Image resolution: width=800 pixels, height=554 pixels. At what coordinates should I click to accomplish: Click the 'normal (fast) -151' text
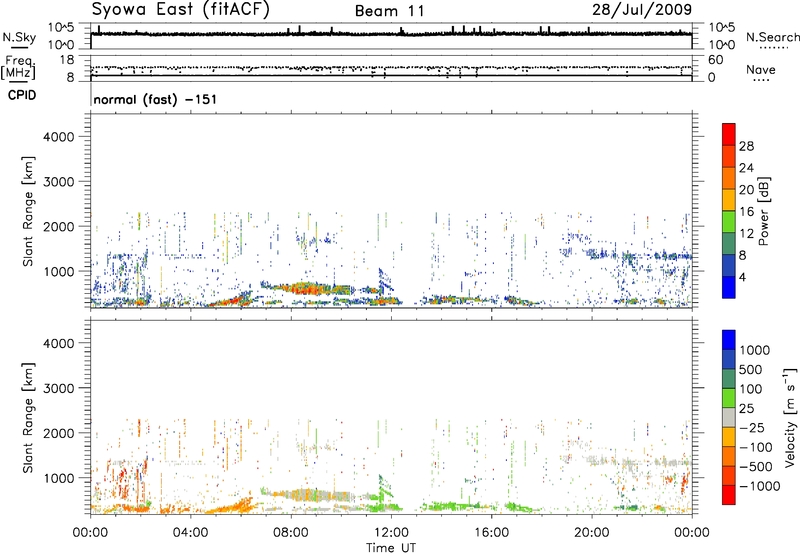[155, 99]
